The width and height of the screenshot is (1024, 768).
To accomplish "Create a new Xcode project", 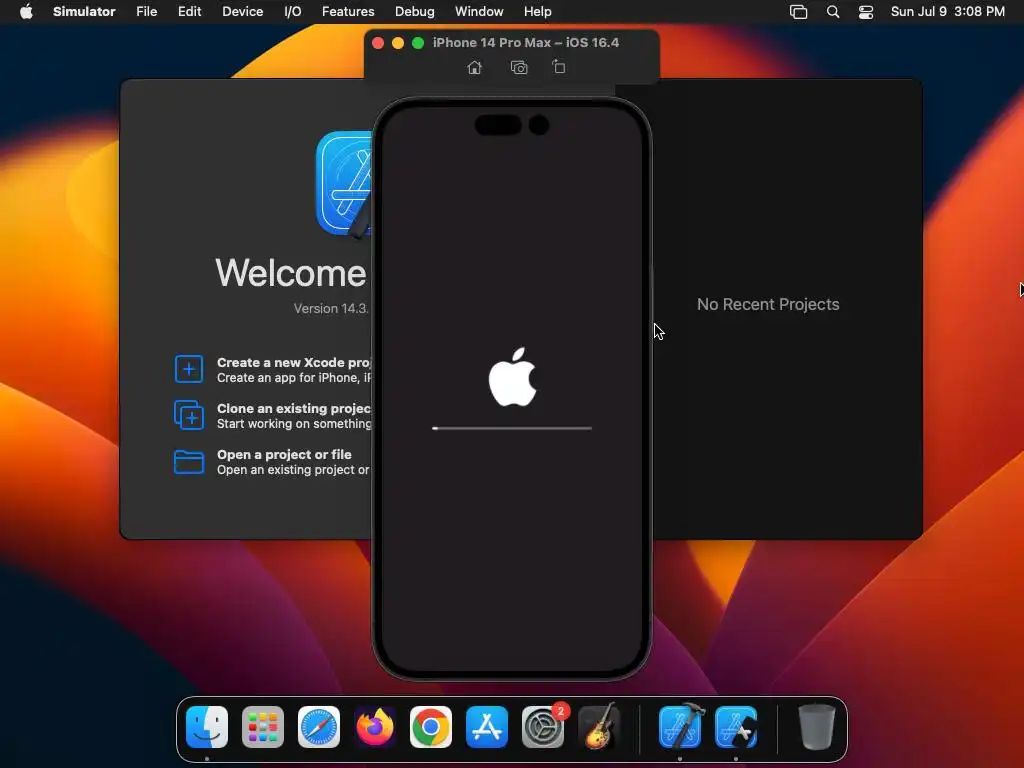I will (x=272, y=370).
